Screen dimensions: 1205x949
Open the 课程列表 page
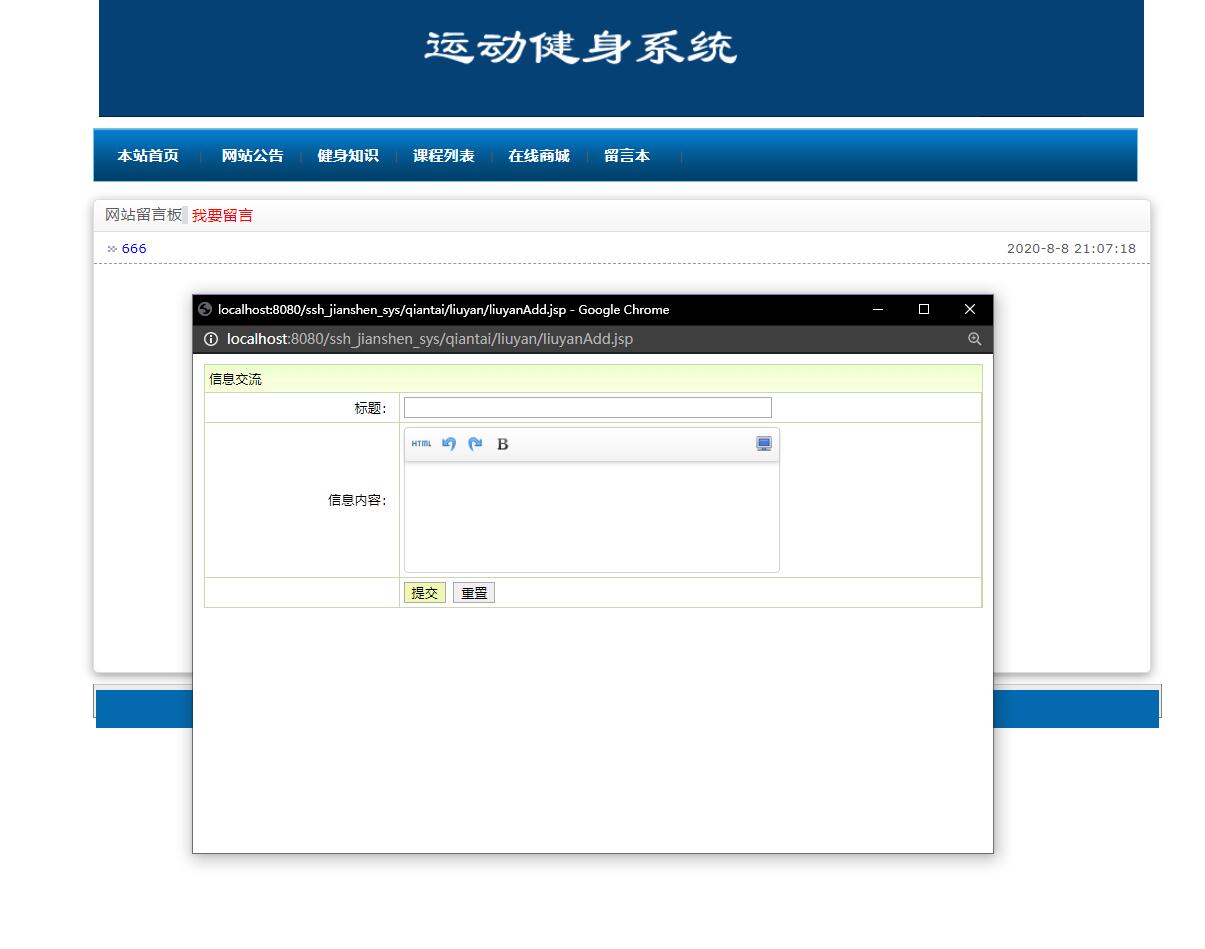pos(443,155)
